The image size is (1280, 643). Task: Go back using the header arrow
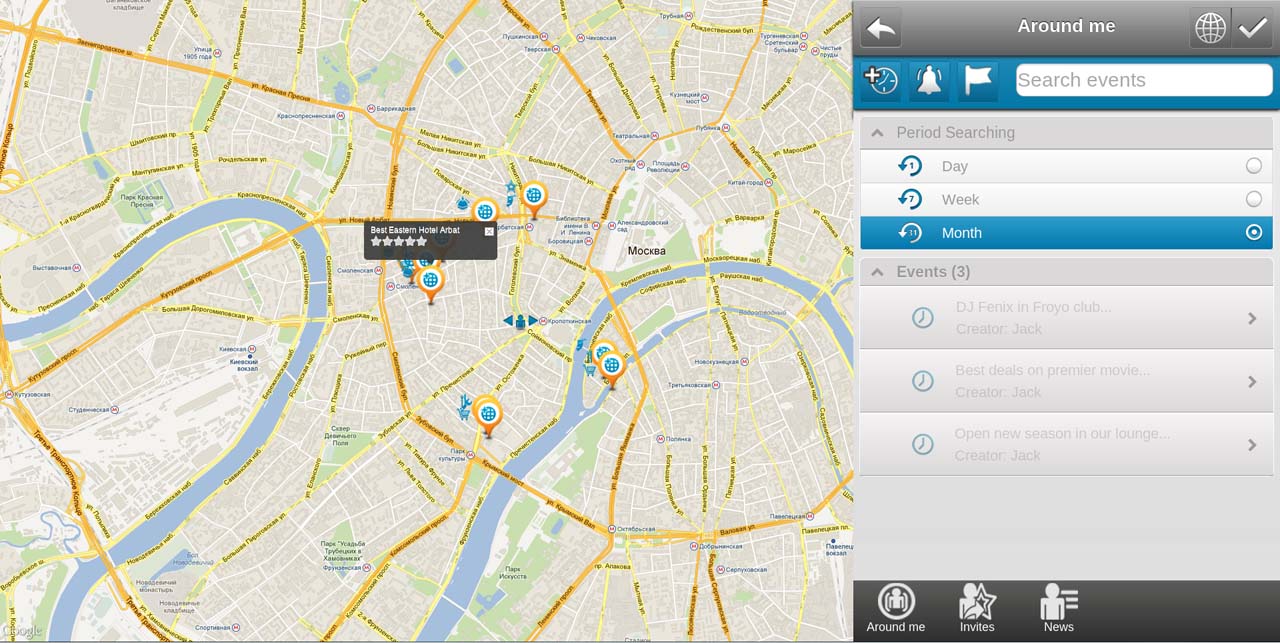(x=881, y=28)
